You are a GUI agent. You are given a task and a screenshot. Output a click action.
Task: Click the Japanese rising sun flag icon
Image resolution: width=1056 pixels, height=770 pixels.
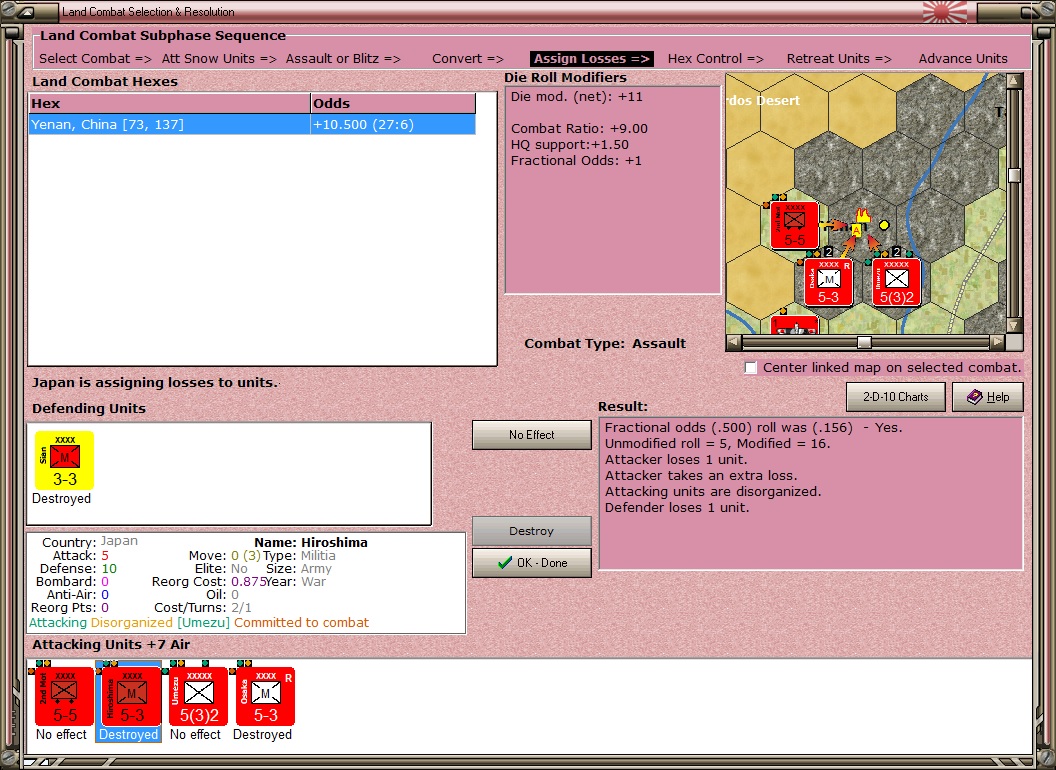[x=944, y=12]
